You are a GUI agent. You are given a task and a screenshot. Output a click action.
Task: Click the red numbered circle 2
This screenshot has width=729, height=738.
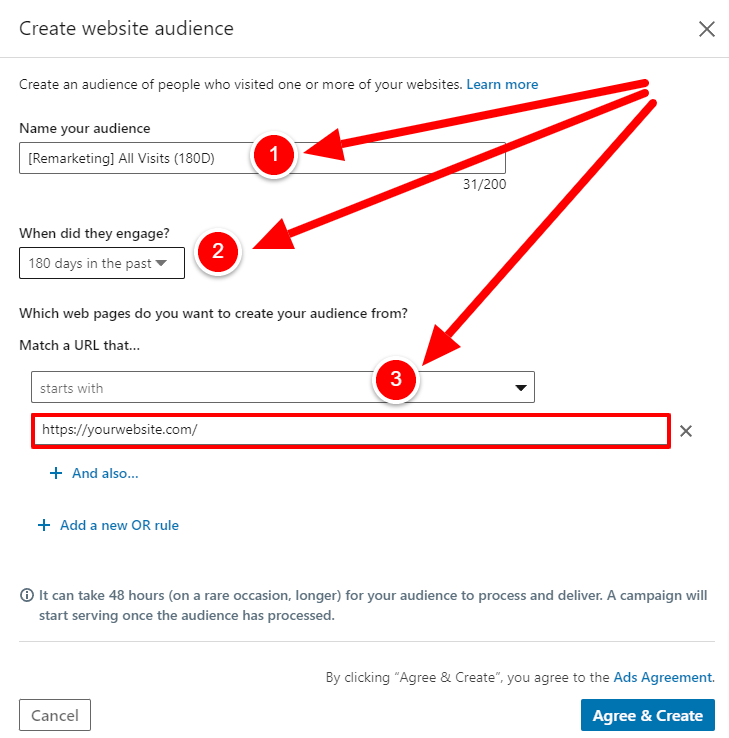pos(218,251)
